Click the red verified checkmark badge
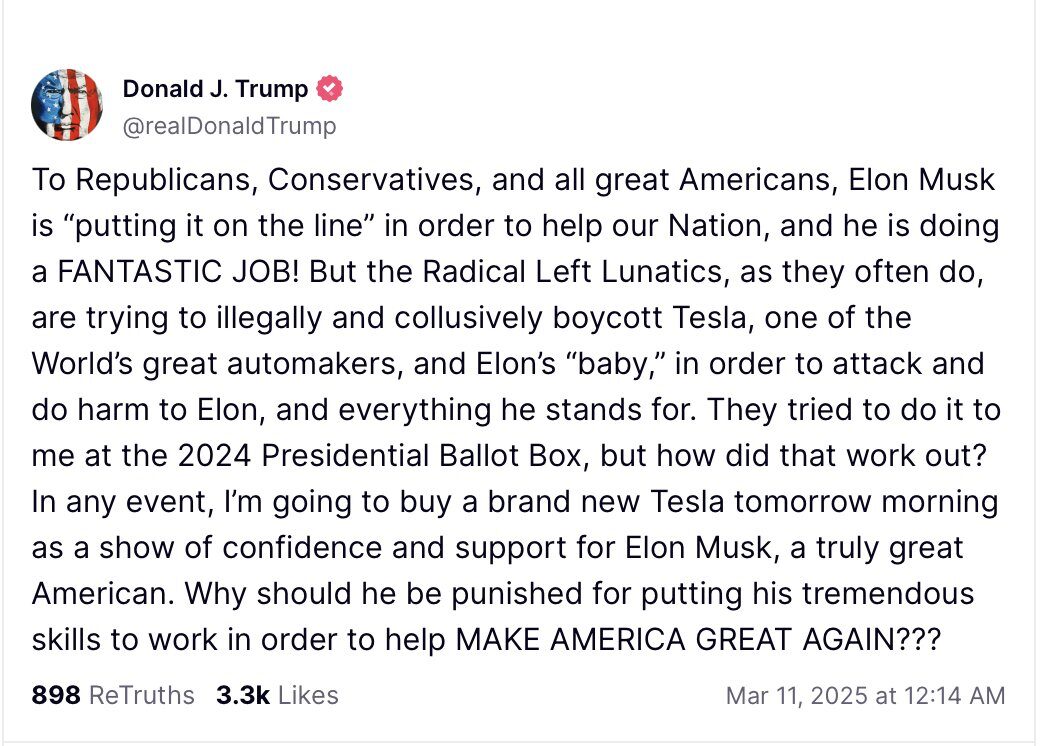The width and height of the screenshot is (1044, 746). [329, 88]
